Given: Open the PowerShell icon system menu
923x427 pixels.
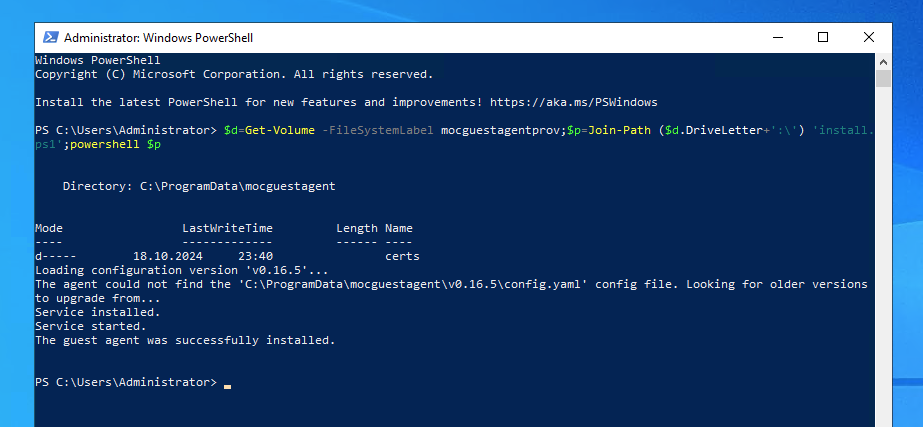Looking at the screenshot, I should pos(50,38).
